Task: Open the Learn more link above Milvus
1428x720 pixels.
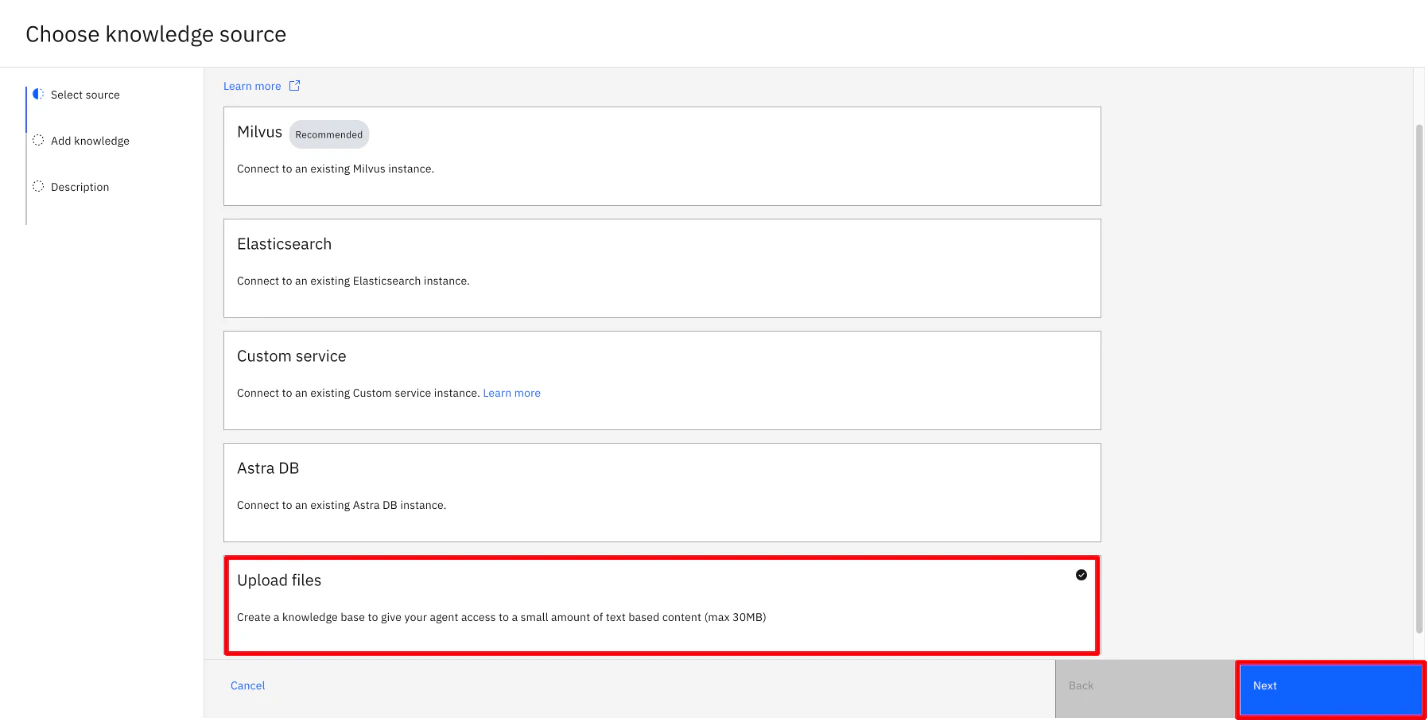Action: click(x=252, y=86)
